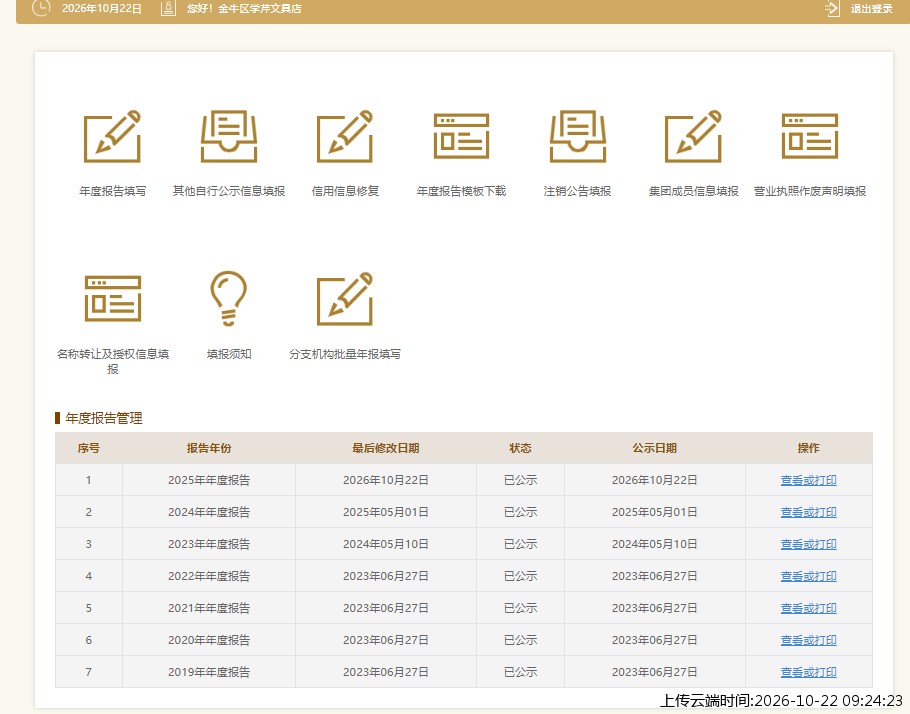
Task: Click the 注销公告填报 label
Action: [577, 191]
